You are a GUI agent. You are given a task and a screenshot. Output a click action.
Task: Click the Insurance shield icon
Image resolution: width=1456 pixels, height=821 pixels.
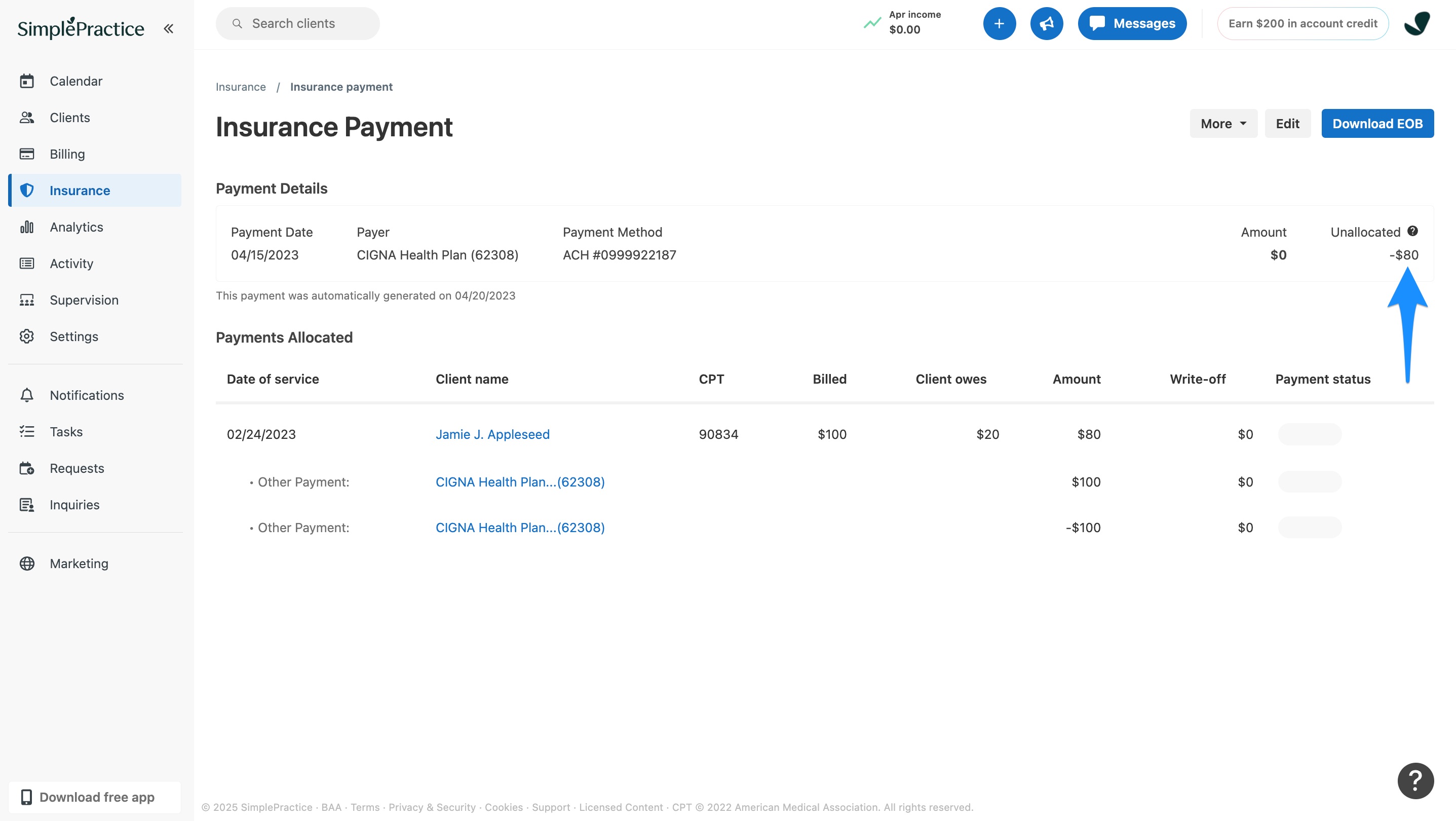26,191
